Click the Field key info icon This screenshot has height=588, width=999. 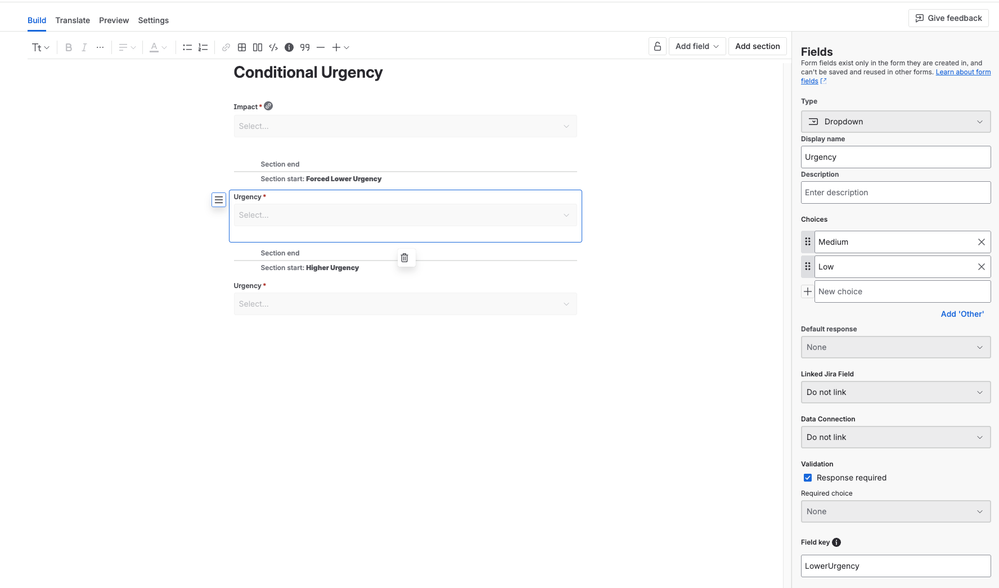point(837,542)
